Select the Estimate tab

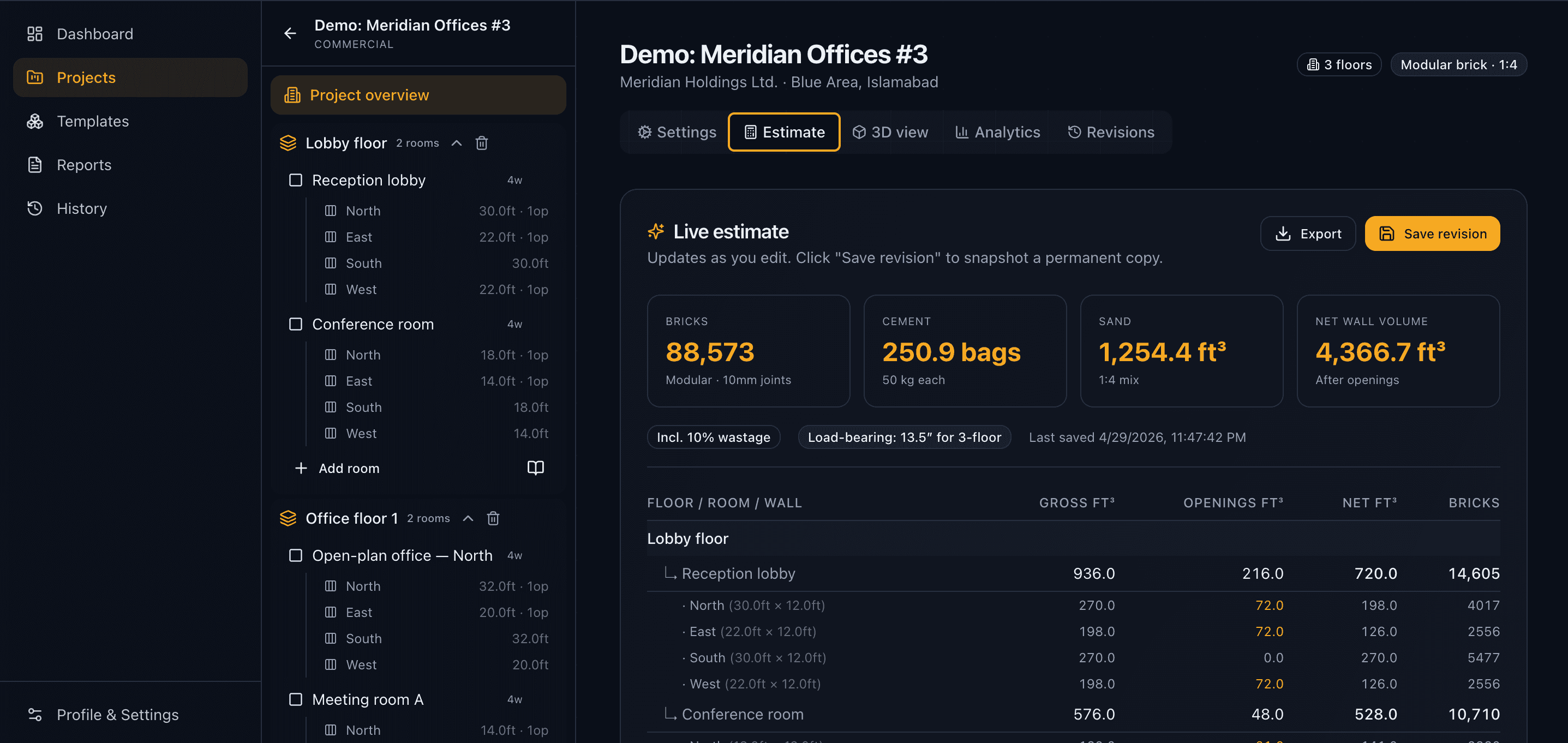tap(784, 132)
